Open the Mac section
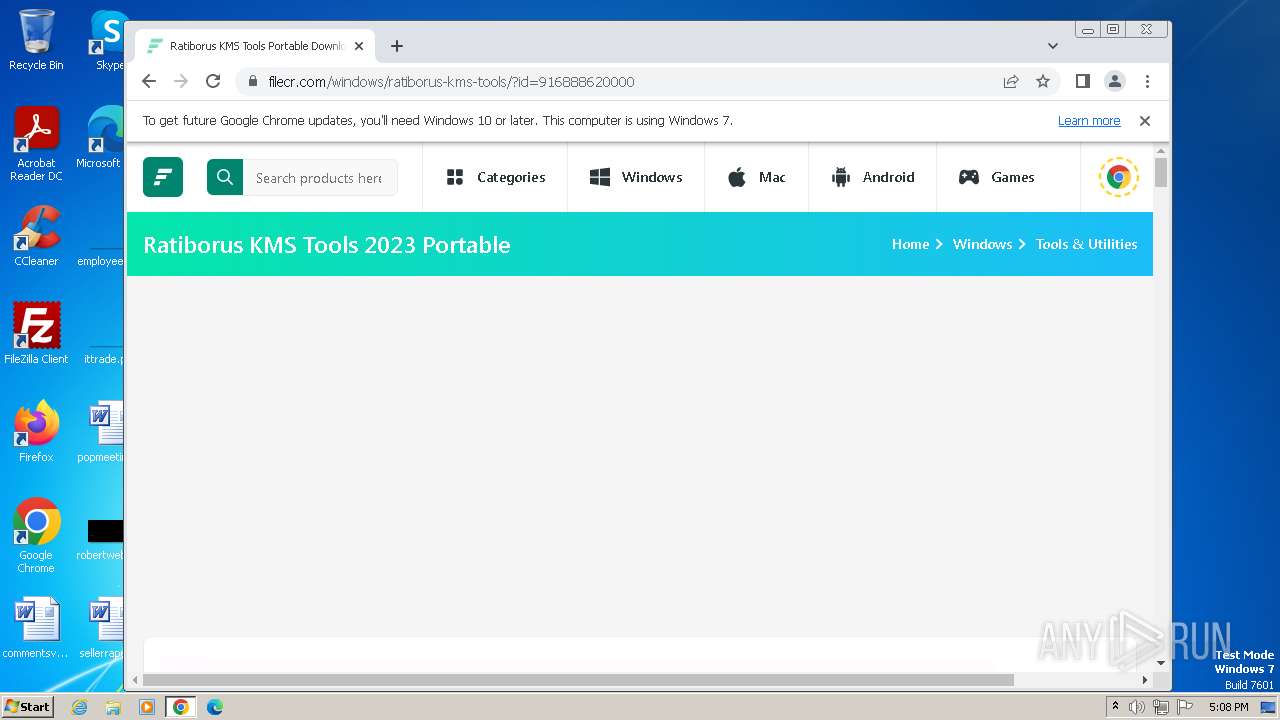This screenshot has width=1280, height=720. pos(757,177)
